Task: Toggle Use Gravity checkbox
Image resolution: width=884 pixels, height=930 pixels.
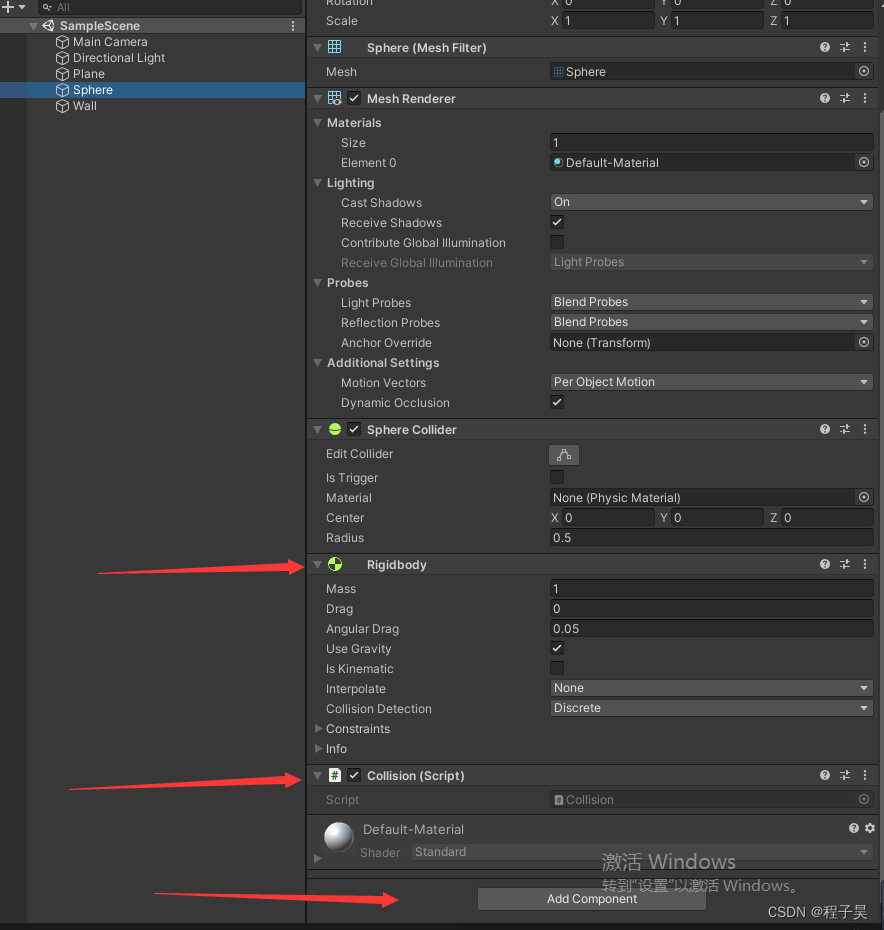Action: [557, 648]
